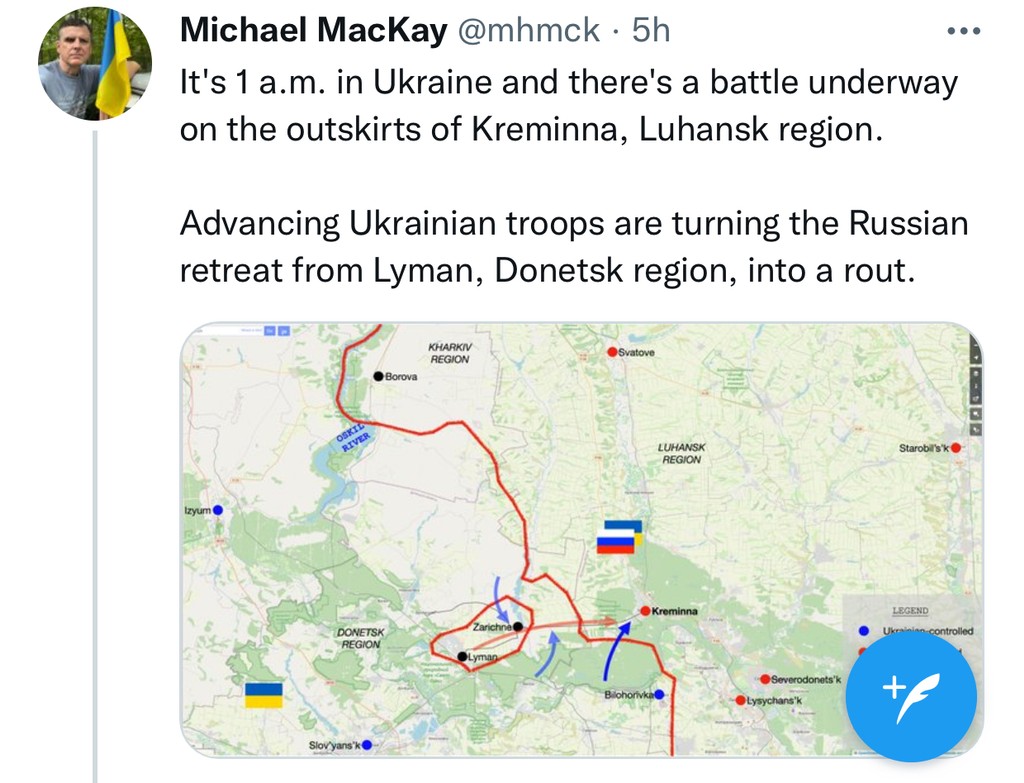Select the blue Bilohorivka marker
Viewport: 1024px width, 783px height.
tap(659, 694)
